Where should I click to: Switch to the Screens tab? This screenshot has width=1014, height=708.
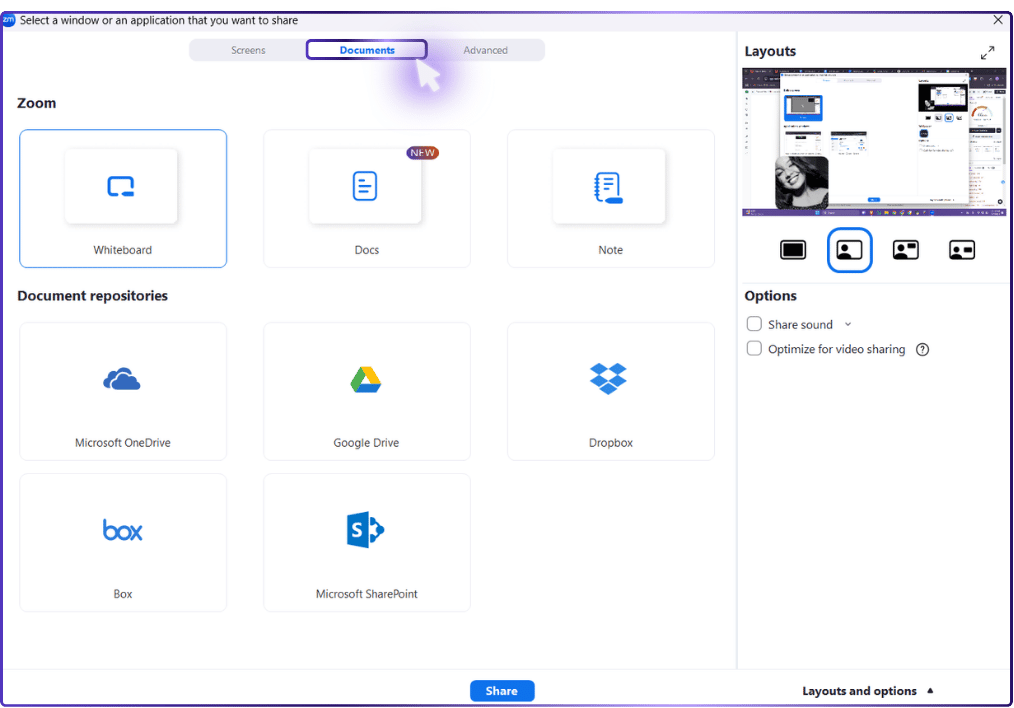(x=248, y=50)
